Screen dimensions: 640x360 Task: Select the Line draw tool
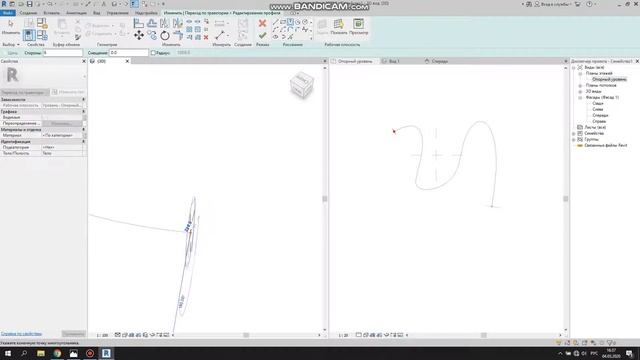click(x=276, y=22)
